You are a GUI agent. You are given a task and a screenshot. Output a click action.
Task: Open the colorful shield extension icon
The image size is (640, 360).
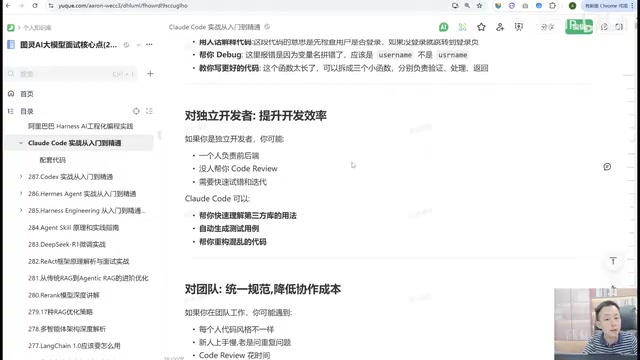(x=498, y=6)
